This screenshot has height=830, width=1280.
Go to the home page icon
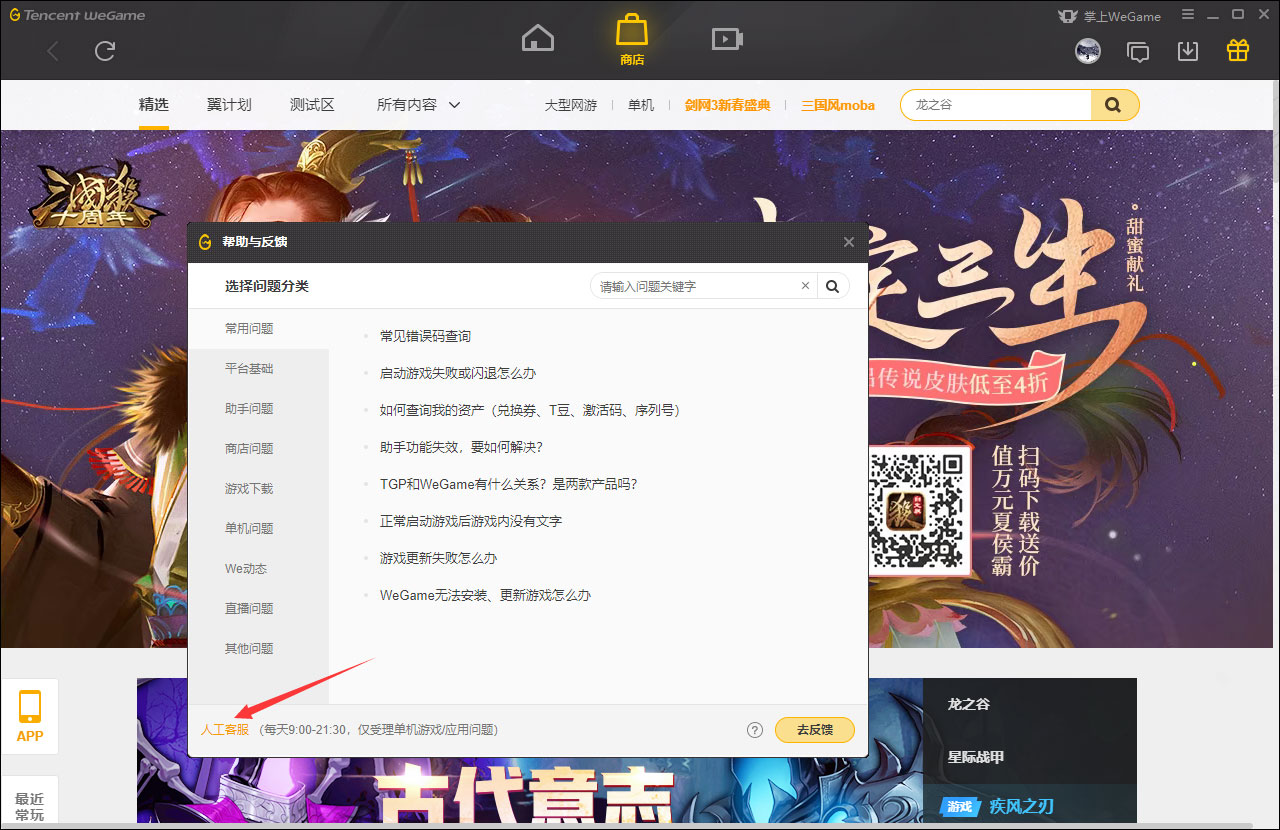pos(537,37)
